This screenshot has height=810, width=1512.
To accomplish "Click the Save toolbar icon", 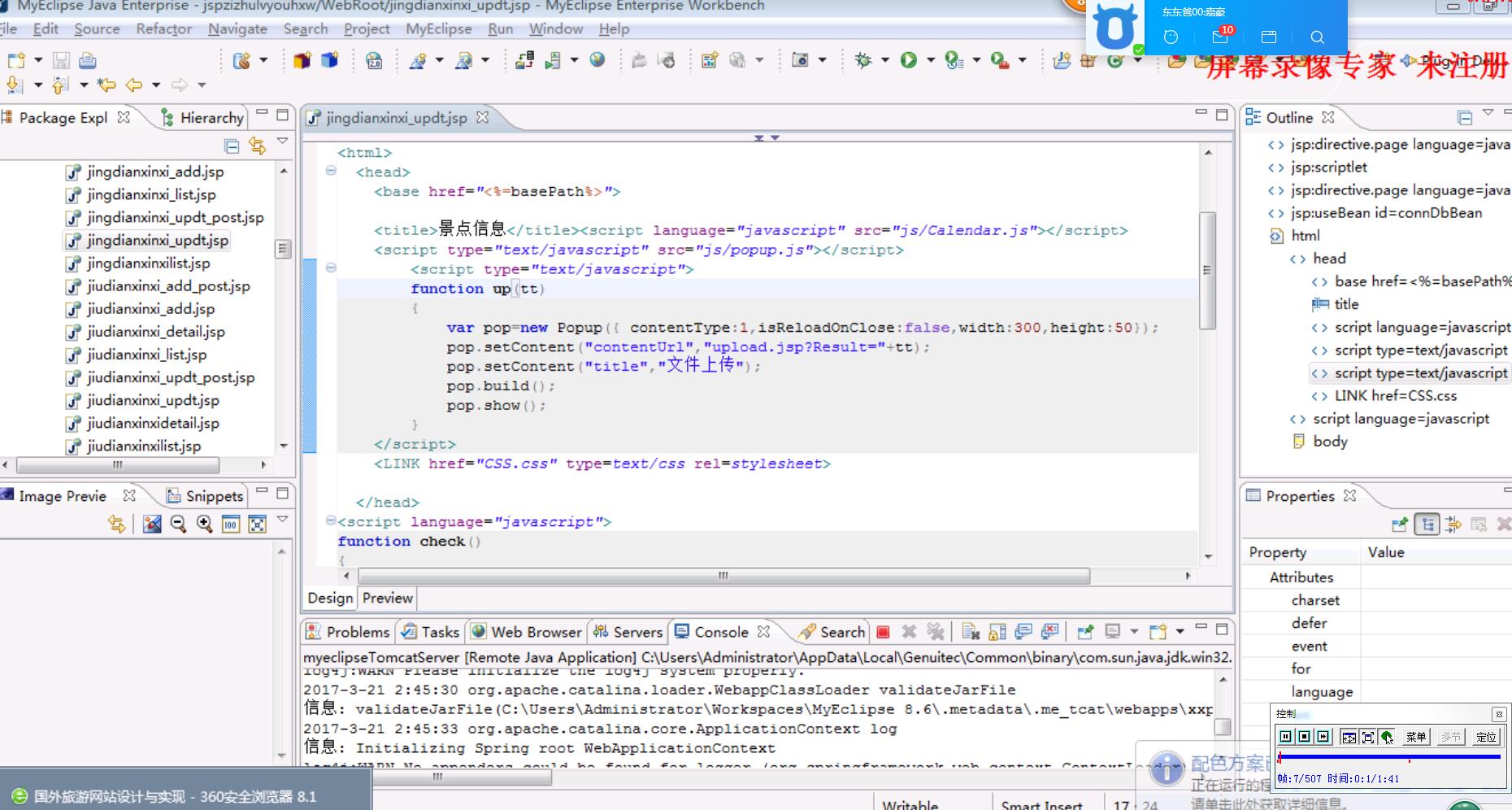I will pos(61,60).
